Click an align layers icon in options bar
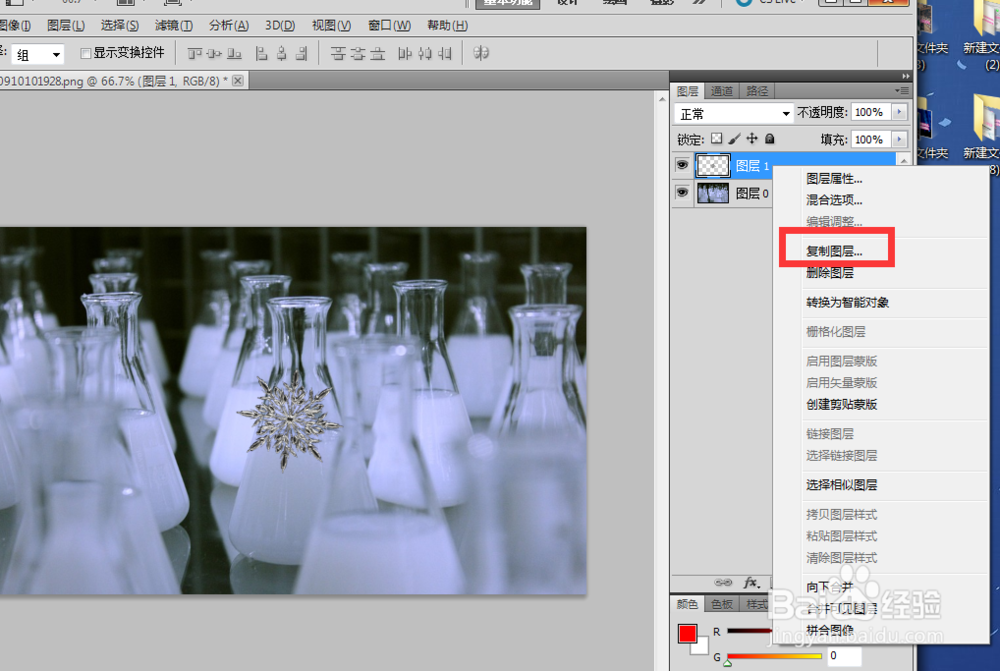Image resolution: width=1000 pixels, height=671 pixels. click(x=196, y=53)
